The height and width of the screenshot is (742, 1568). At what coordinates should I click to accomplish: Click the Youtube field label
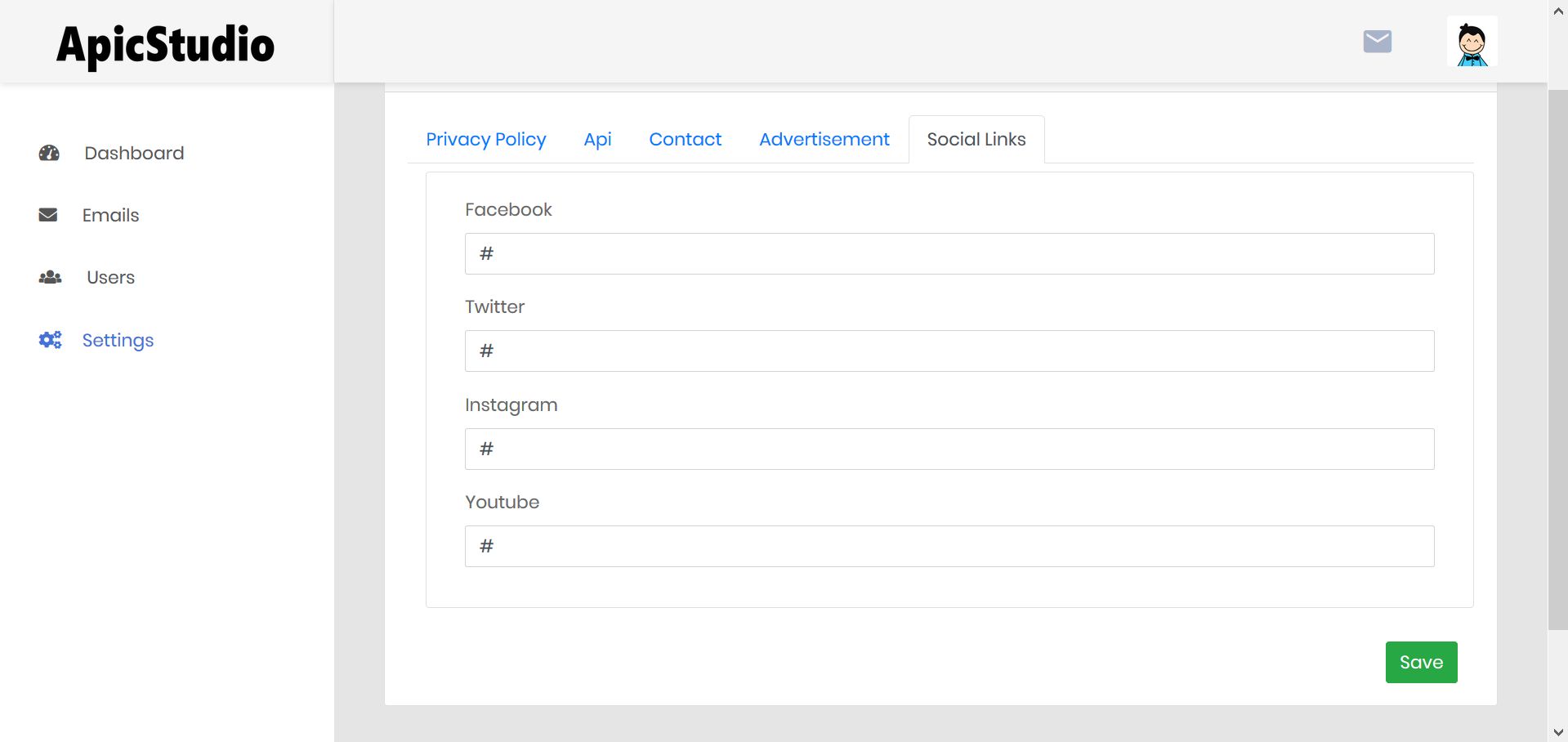coord(502,502)
